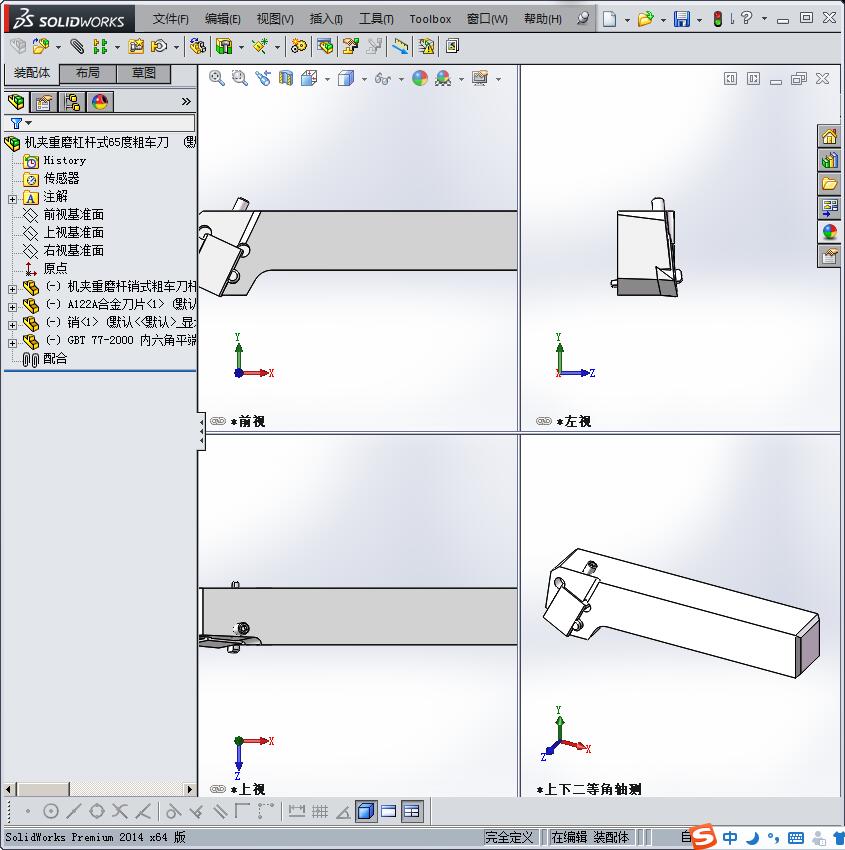845x850 pixels.
Task: Open Appearances color ball in task pane
Action: click(829, 232)
